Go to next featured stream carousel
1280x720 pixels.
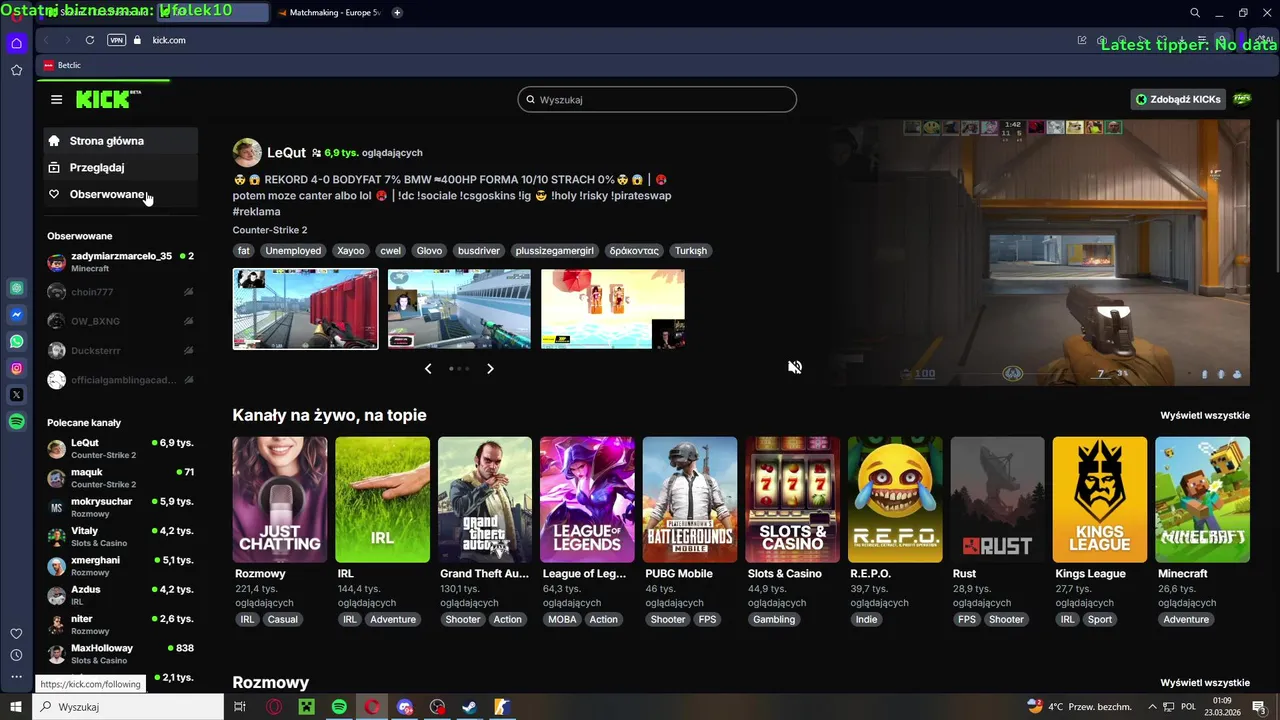point(490,369)
